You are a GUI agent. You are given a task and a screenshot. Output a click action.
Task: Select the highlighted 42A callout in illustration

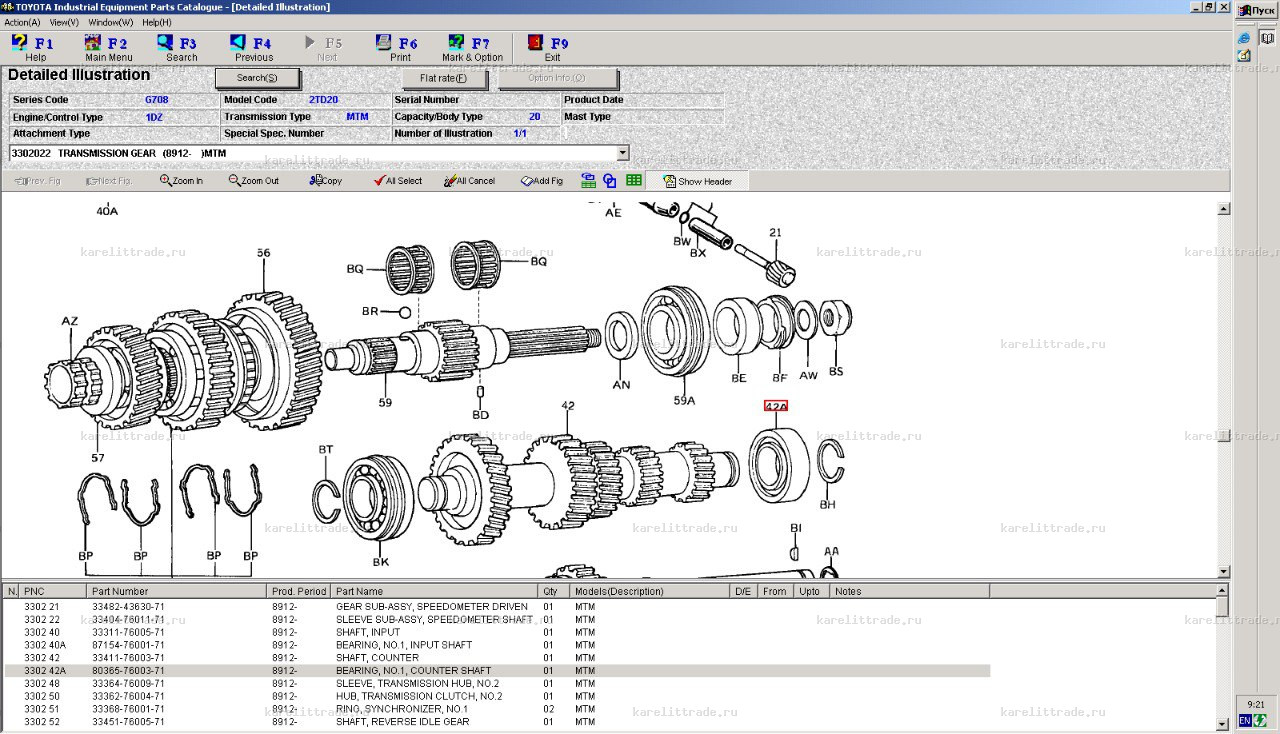776,406
